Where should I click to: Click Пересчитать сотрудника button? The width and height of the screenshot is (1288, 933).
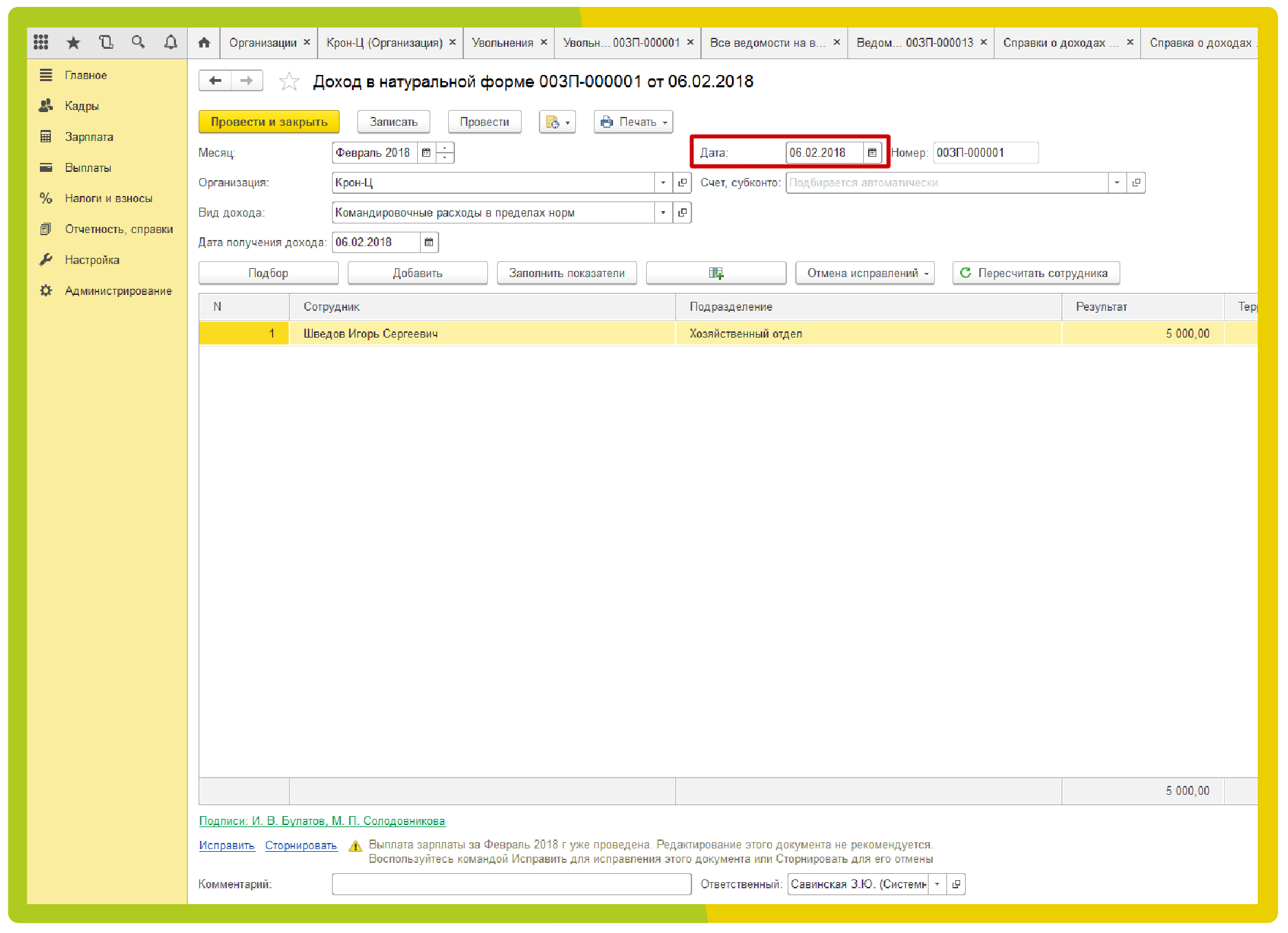point(1036,273)
